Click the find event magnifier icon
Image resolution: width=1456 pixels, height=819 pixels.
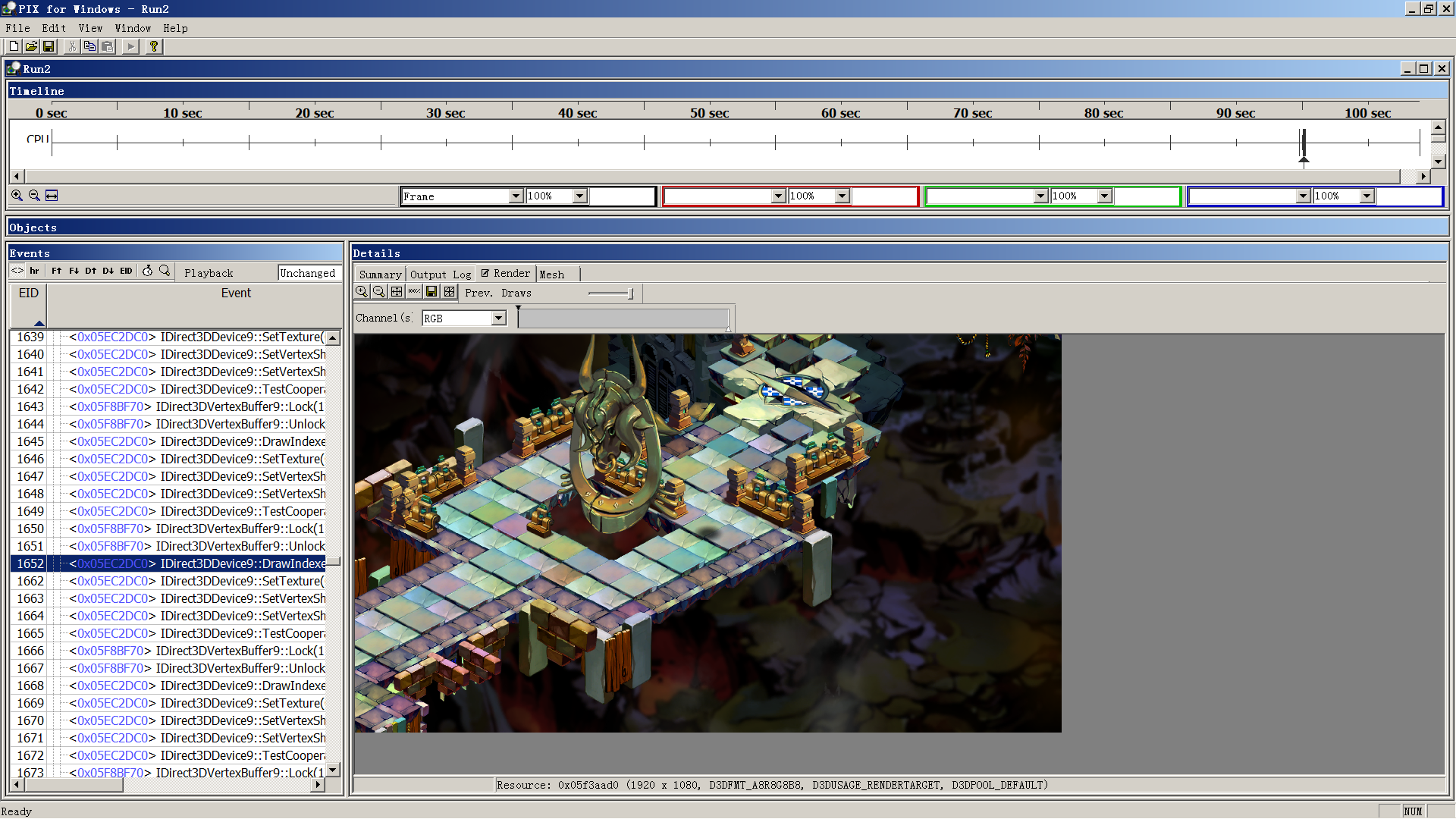[165, 271]
